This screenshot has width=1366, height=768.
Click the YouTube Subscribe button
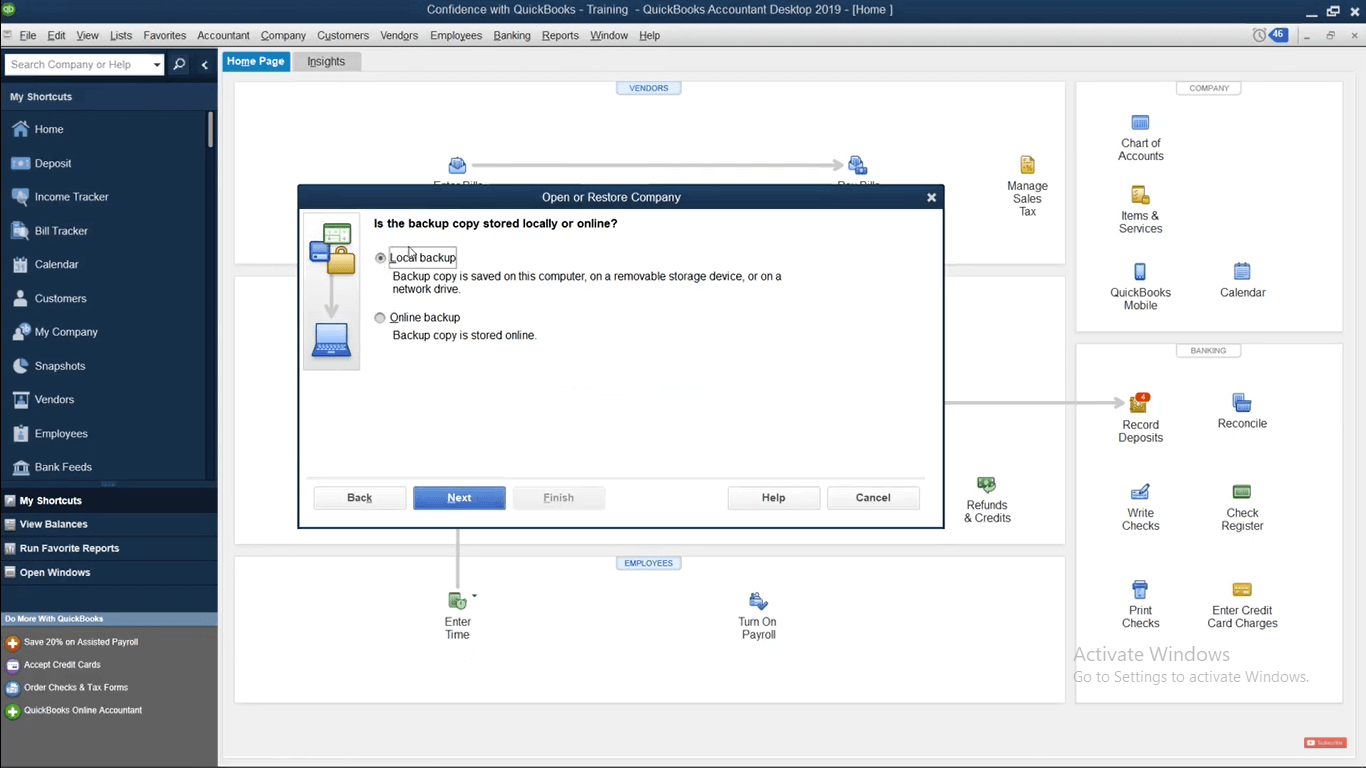(x=1325, y=743)
